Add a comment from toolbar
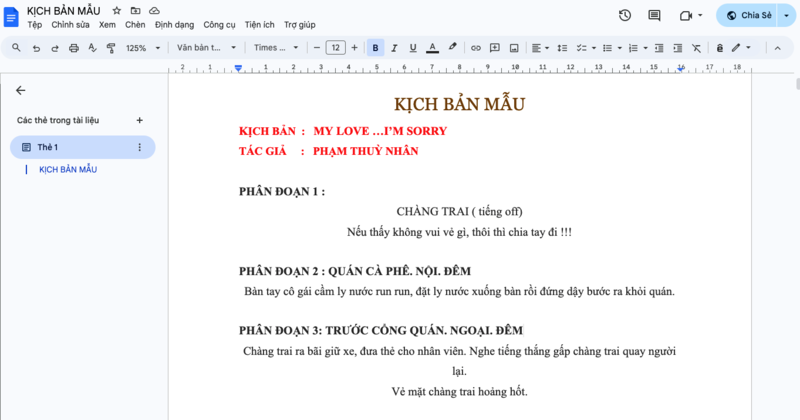Screen dimensions: 800x420 pos(494,48)
